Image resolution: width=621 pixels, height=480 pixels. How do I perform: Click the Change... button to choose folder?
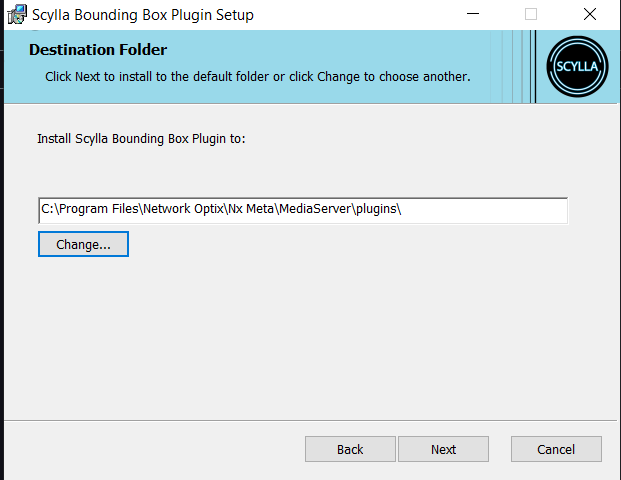tap(83, 244)
